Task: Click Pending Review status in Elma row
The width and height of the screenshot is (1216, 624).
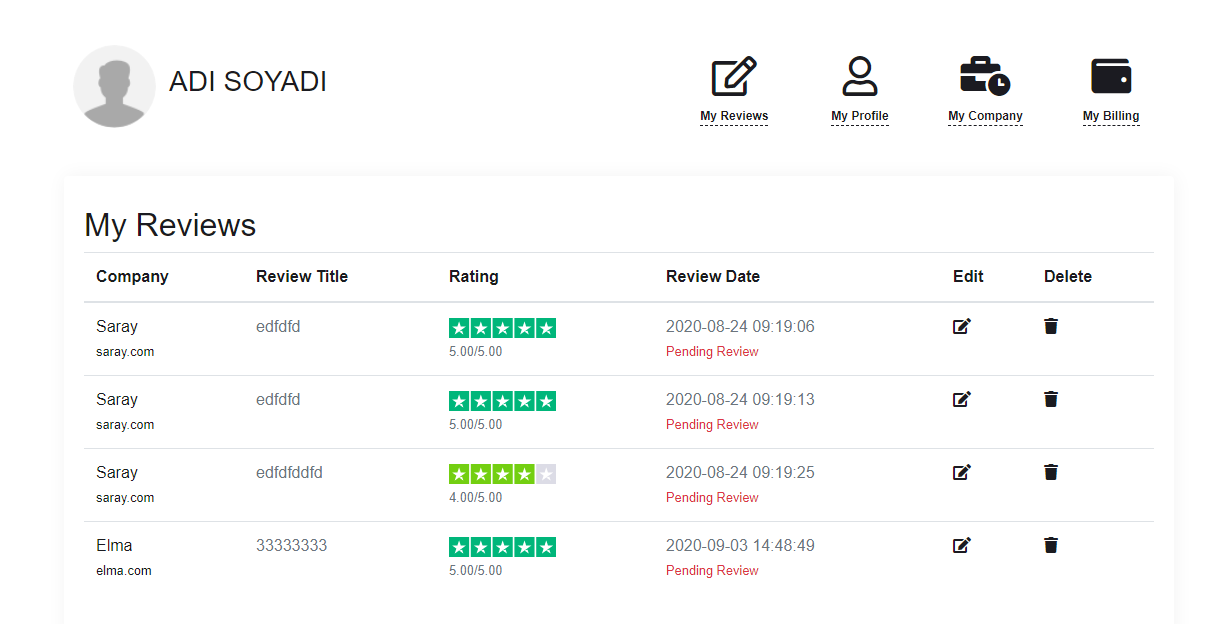Action: coord(712,571)
